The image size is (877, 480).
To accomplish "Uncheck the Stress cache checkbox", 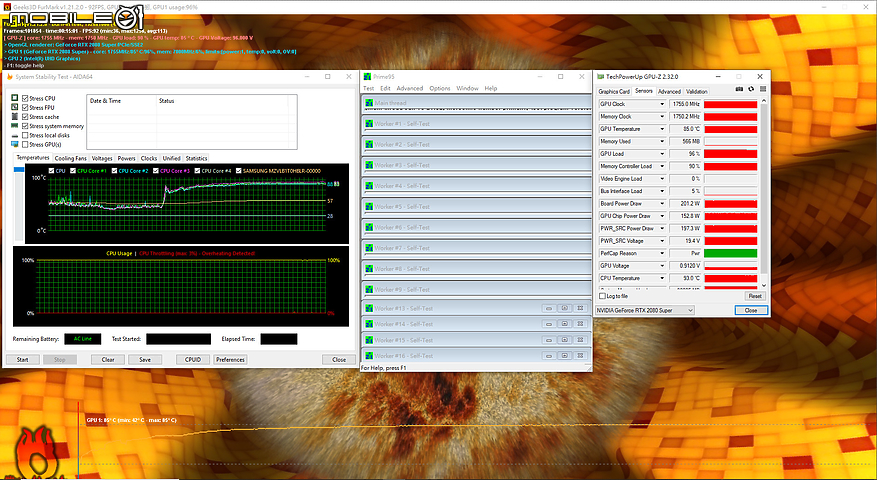I will (x=25, y=117).
